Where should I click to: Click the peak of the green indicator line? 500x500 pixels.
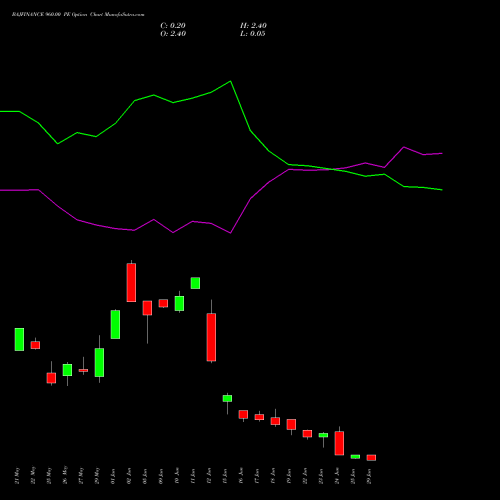tap(231, 81)
